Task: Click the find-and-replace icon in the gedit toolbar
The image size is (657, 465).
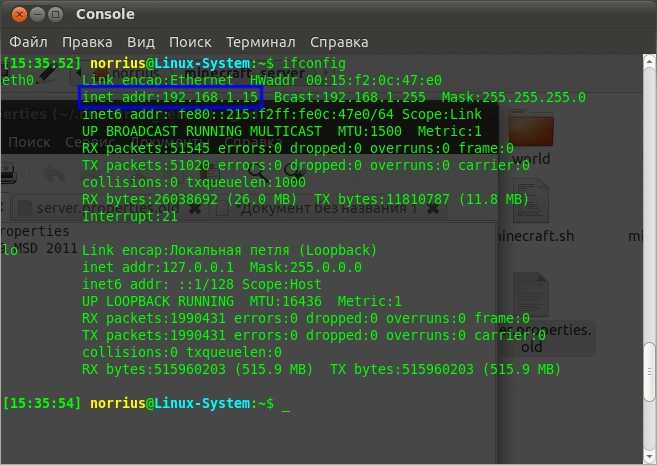Action: point(294,170)
